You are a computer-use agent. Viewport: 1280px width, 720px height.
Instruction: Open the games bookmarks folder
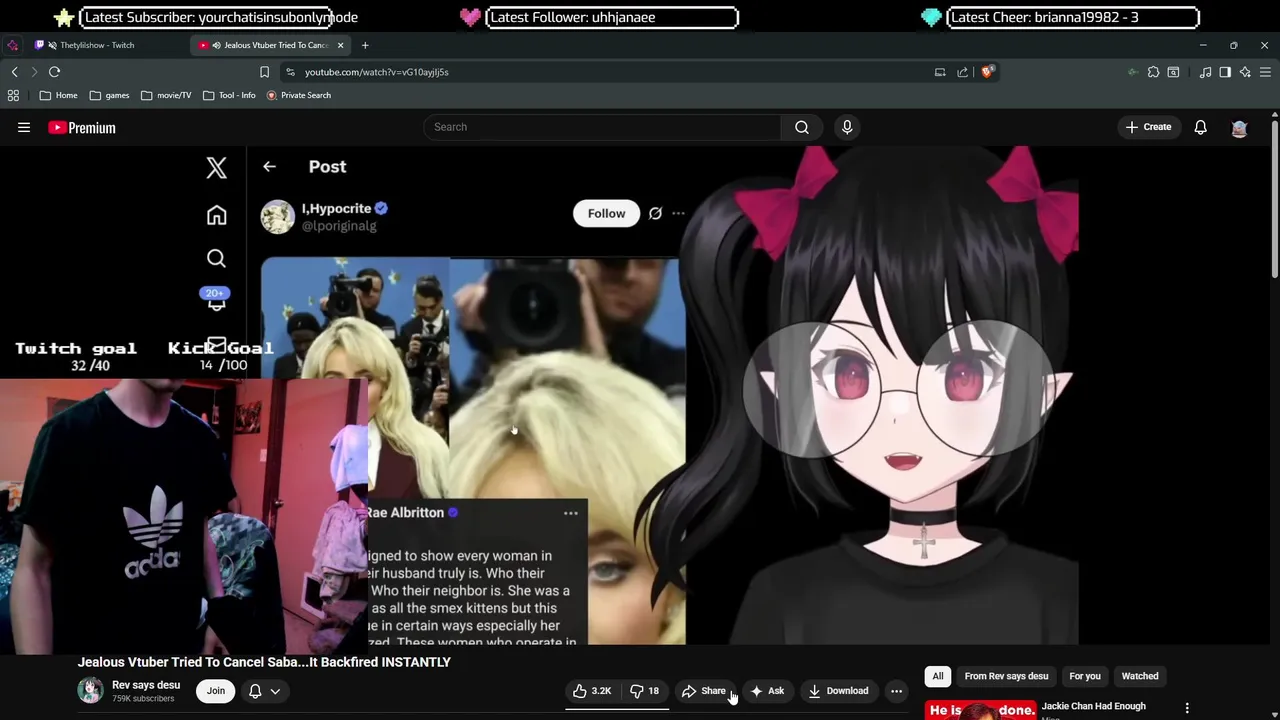[x=109, y=95]
